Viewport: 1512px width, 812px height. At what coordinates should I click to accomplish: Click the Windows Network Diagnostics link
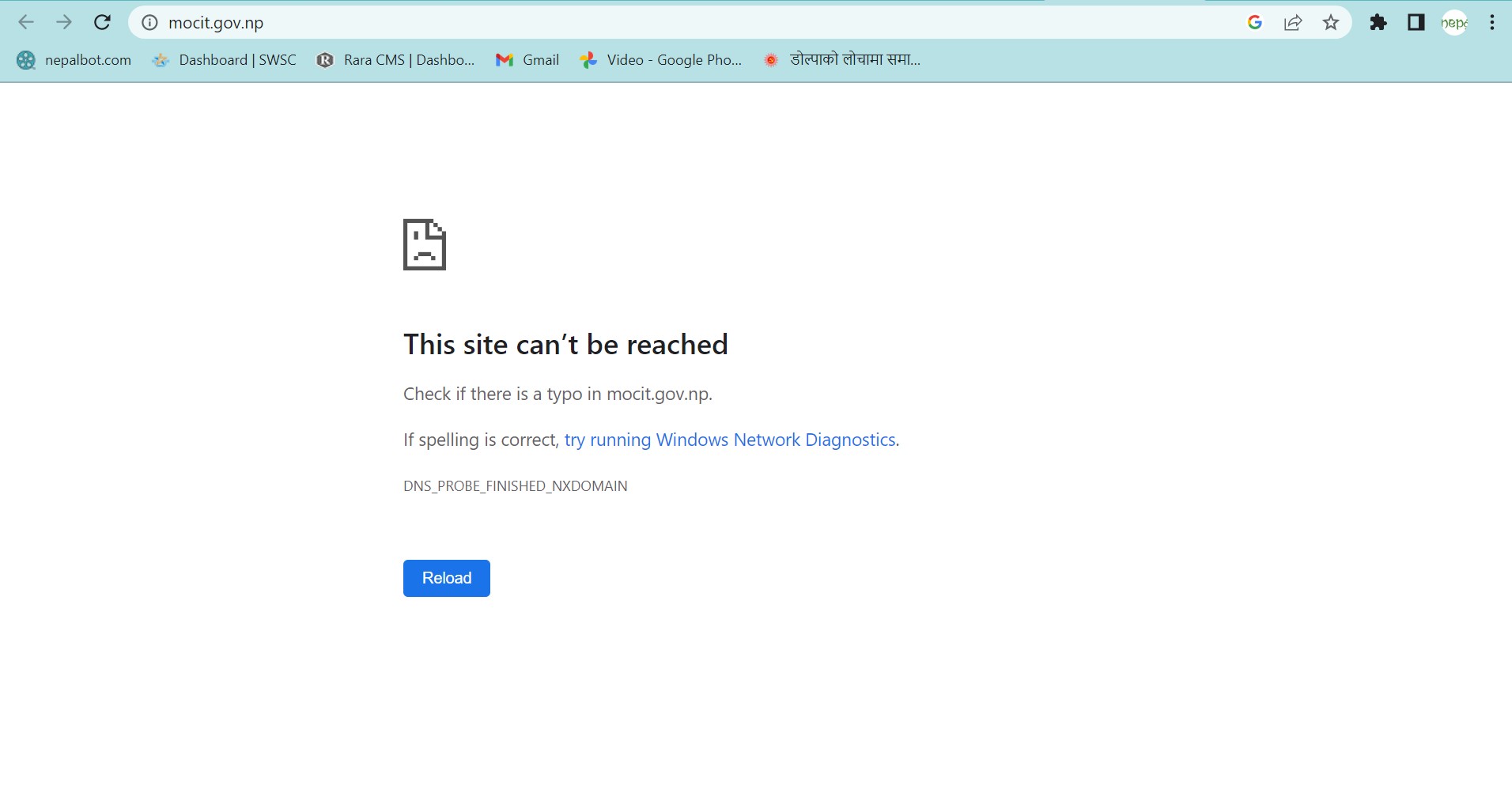(730, 440)
